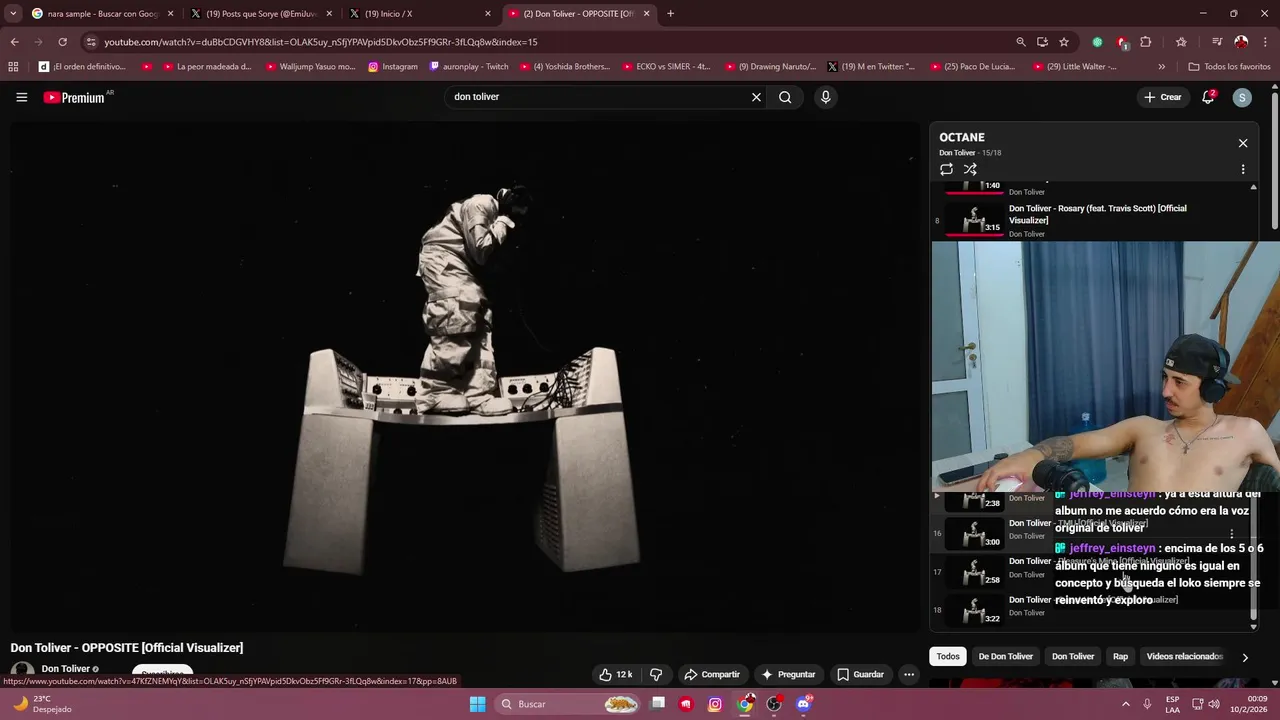Open volume control in system tray
This screenshot has height=720, width=1280.
1214,704
